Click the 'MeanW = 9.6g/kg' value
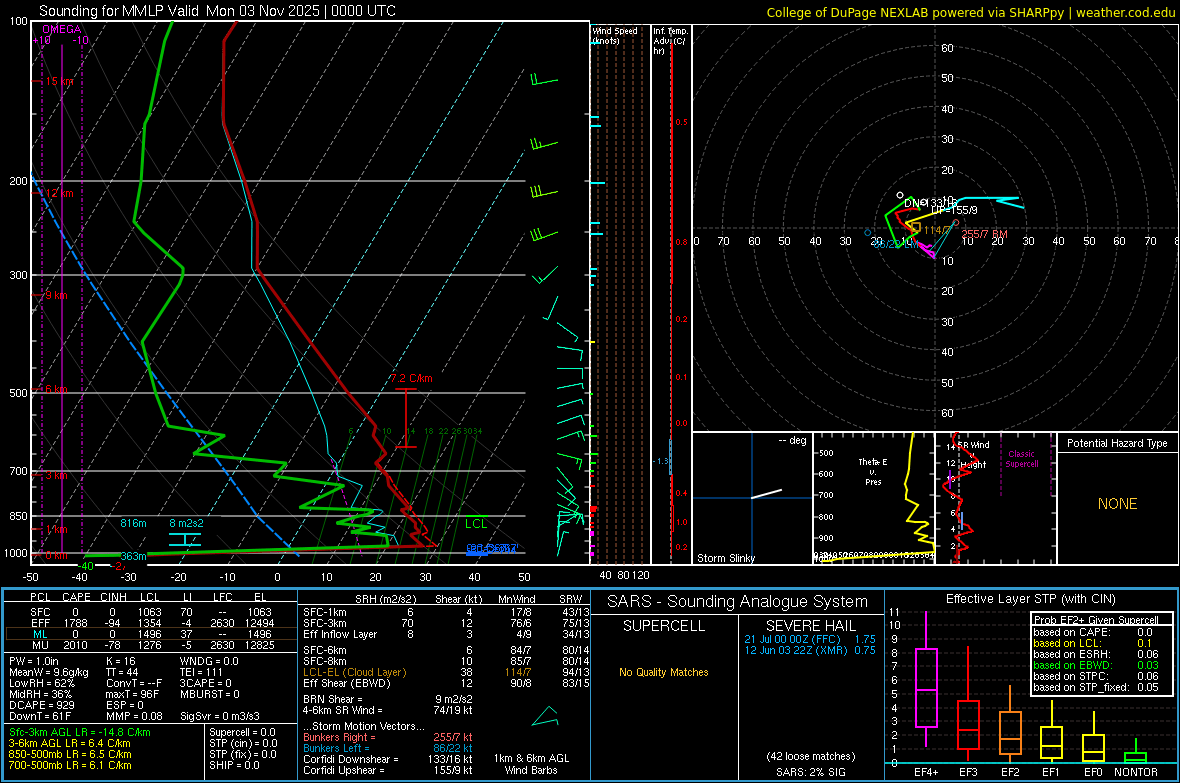Viewport: 1180px width, 783px height. [x=49, y=672]
